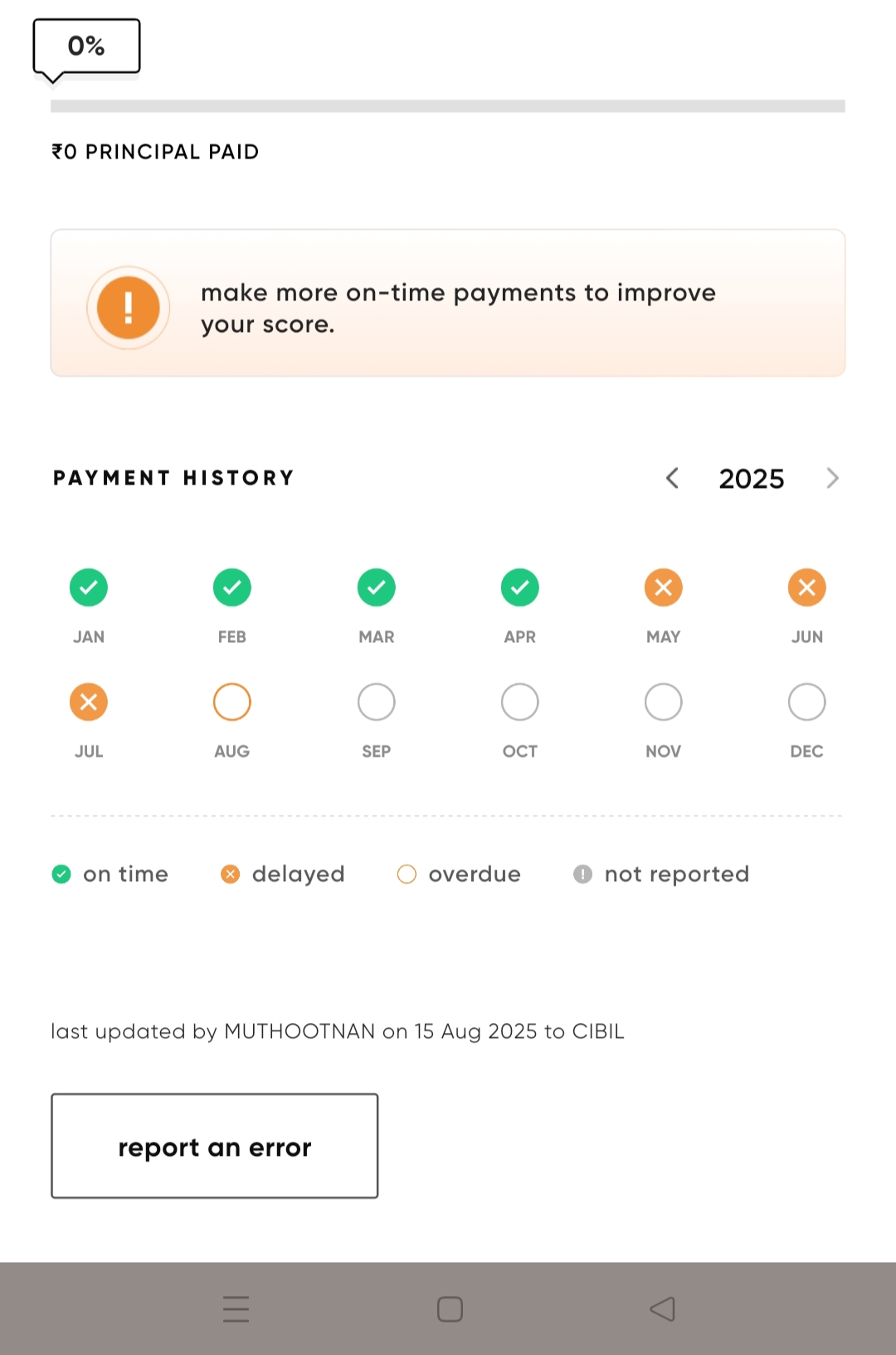This screenshot has width=896, height=1355.
Task: Select the March payment status icon
Action: [x=376, y=587]
